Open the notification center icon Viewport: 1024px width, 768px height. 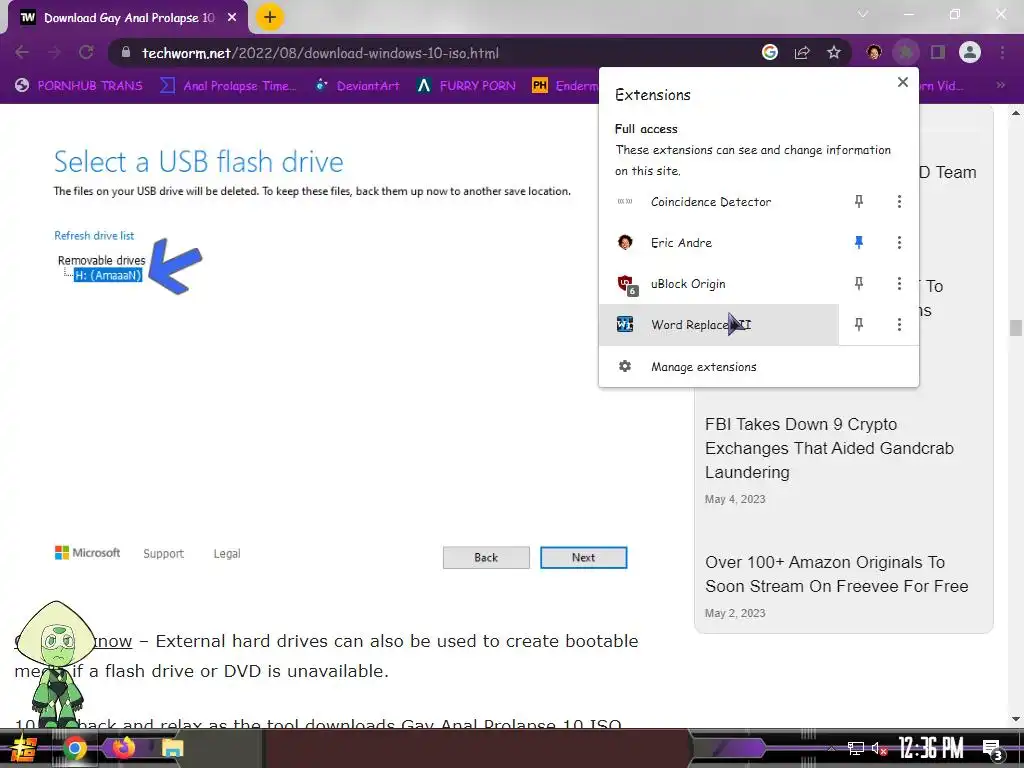click(x=993, y=749)
